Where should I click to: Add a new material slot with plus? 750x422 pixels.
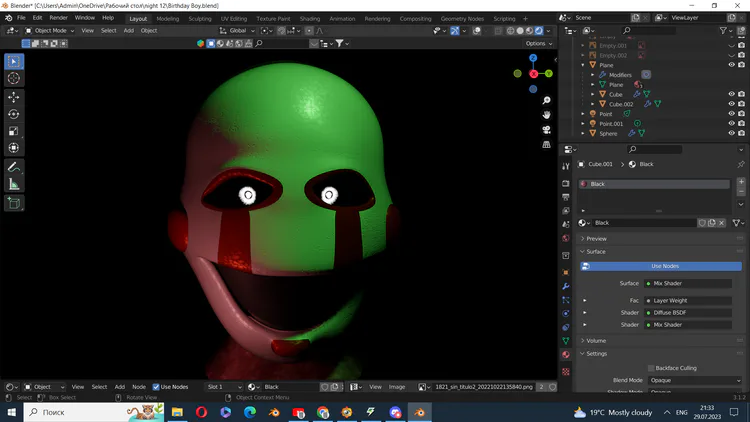(741, 182)
